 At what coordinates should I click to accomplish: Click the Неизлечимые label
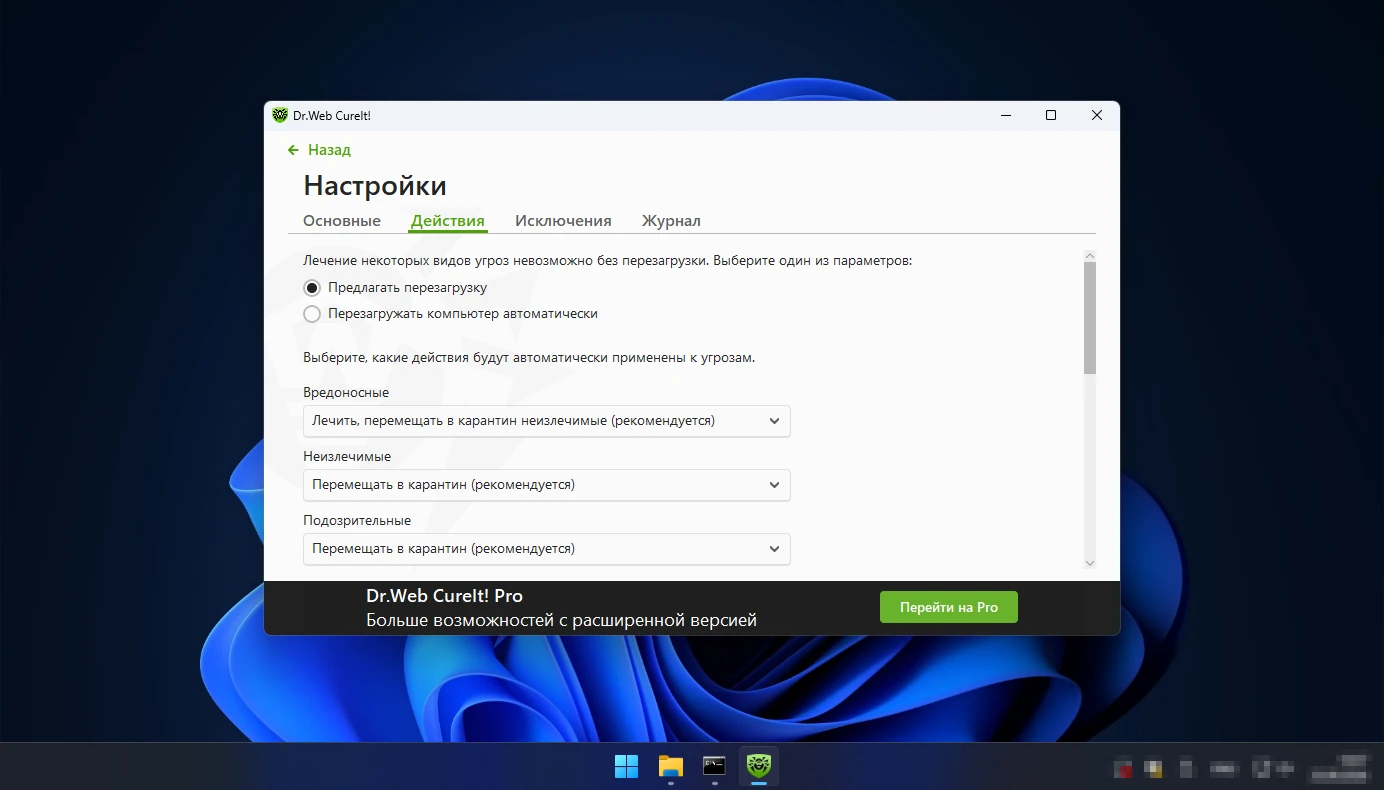[x=347, y=457]
